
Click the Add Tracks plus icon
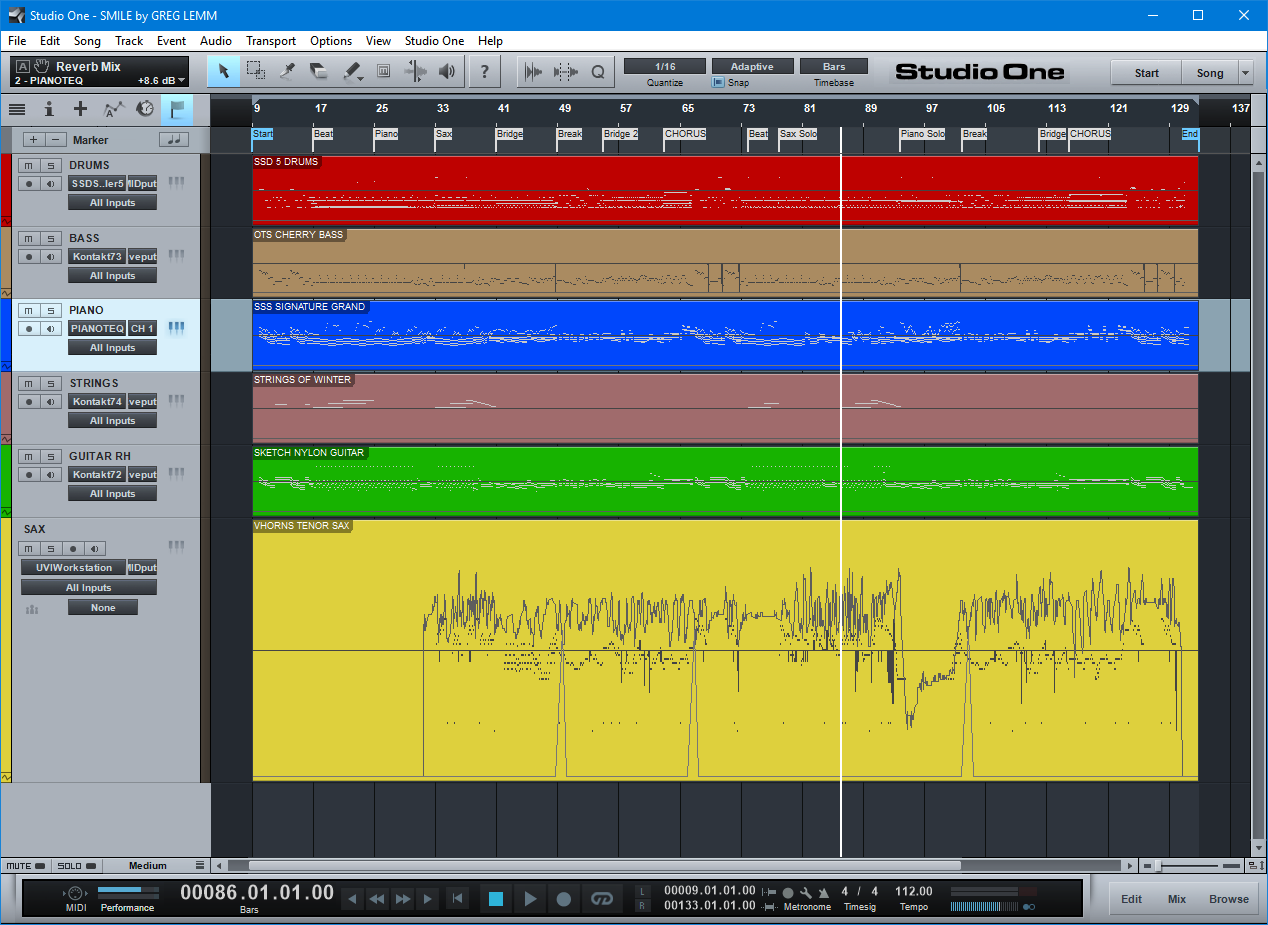click(81, 109)
